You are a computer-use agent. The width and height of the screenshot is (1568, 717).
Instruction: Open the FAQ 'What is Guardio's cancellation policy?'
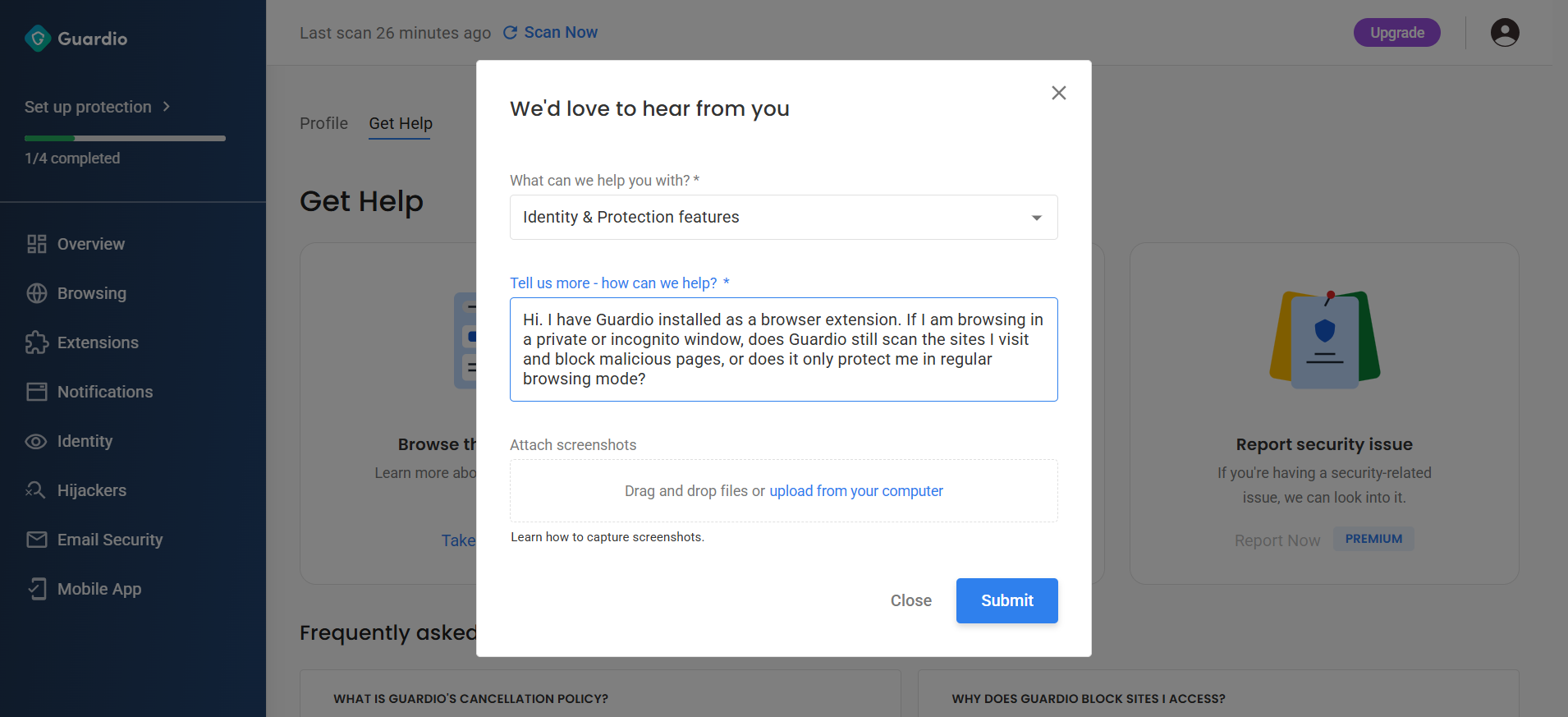(470, 699)
